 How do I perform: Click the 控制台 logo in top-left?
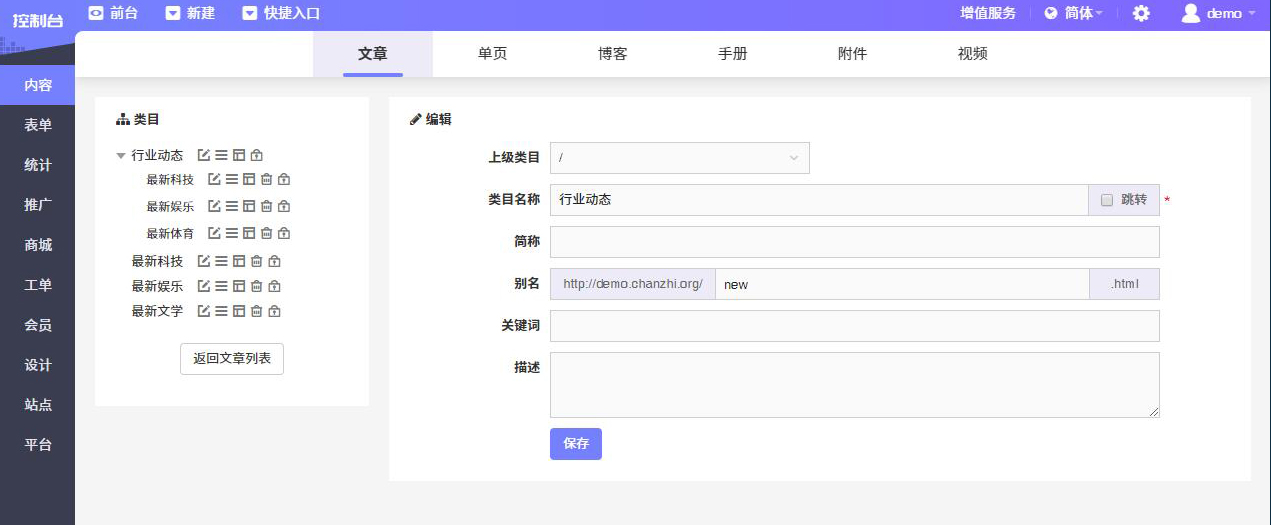[37, 21]
